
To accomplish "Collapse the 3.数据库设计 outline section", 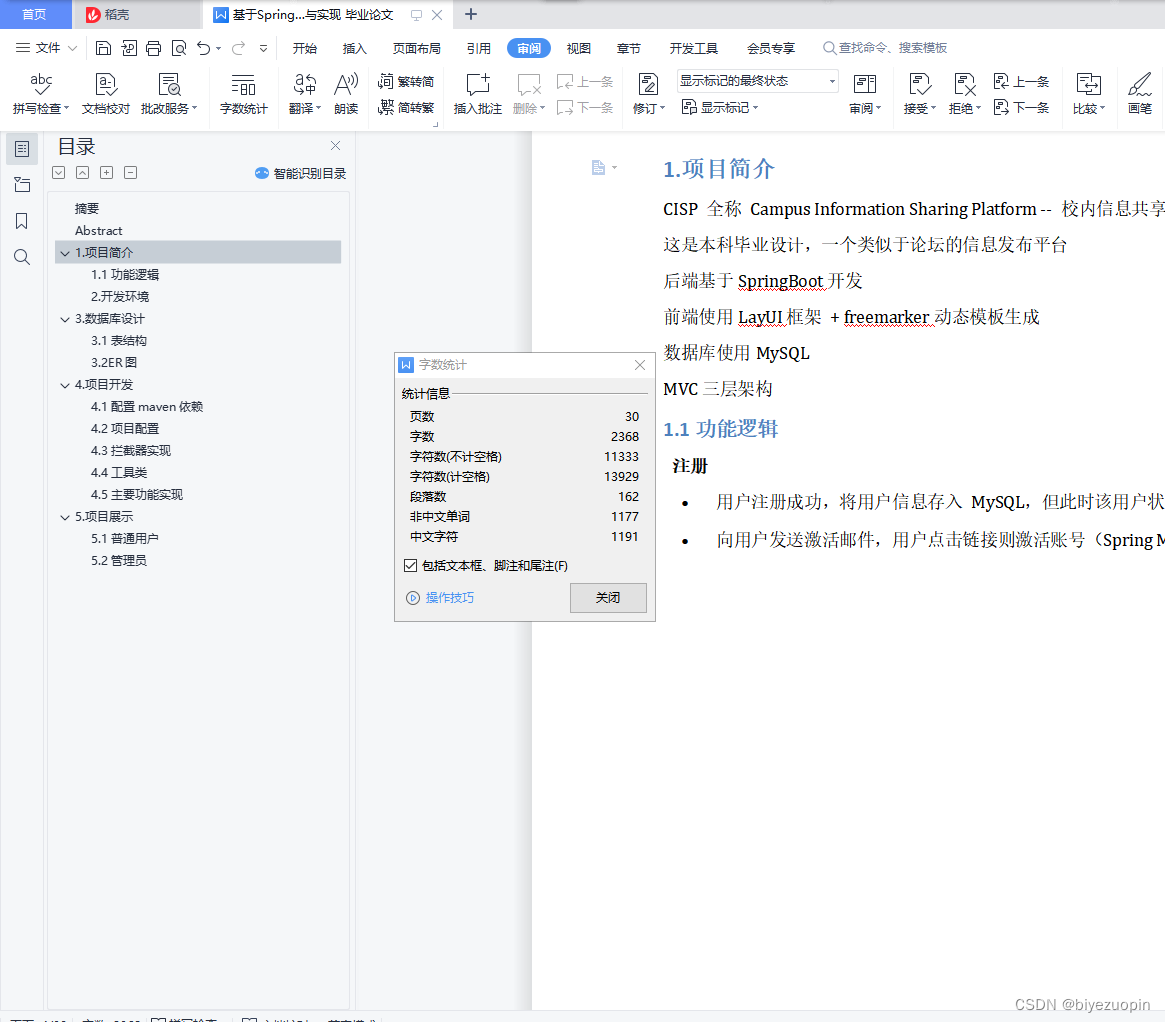I will pyautogui.click(x=64, y=318).
